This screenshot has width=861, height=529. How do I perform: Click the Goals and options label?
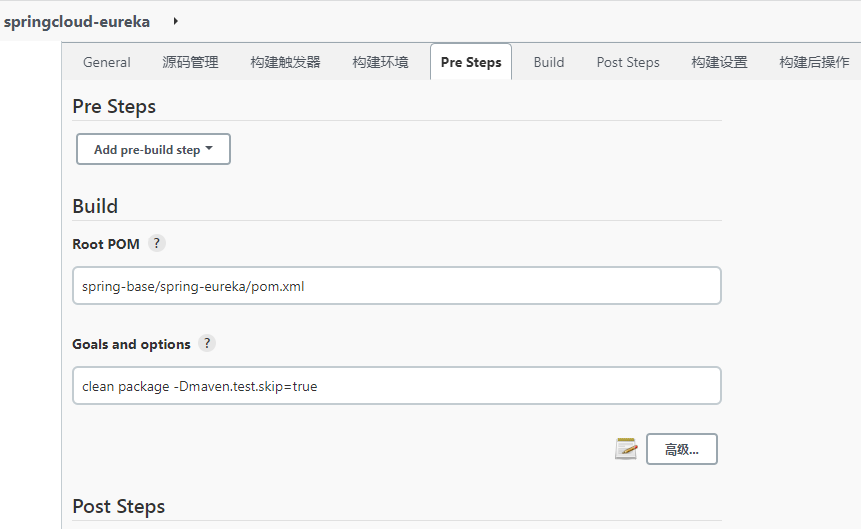pos(131,344)
